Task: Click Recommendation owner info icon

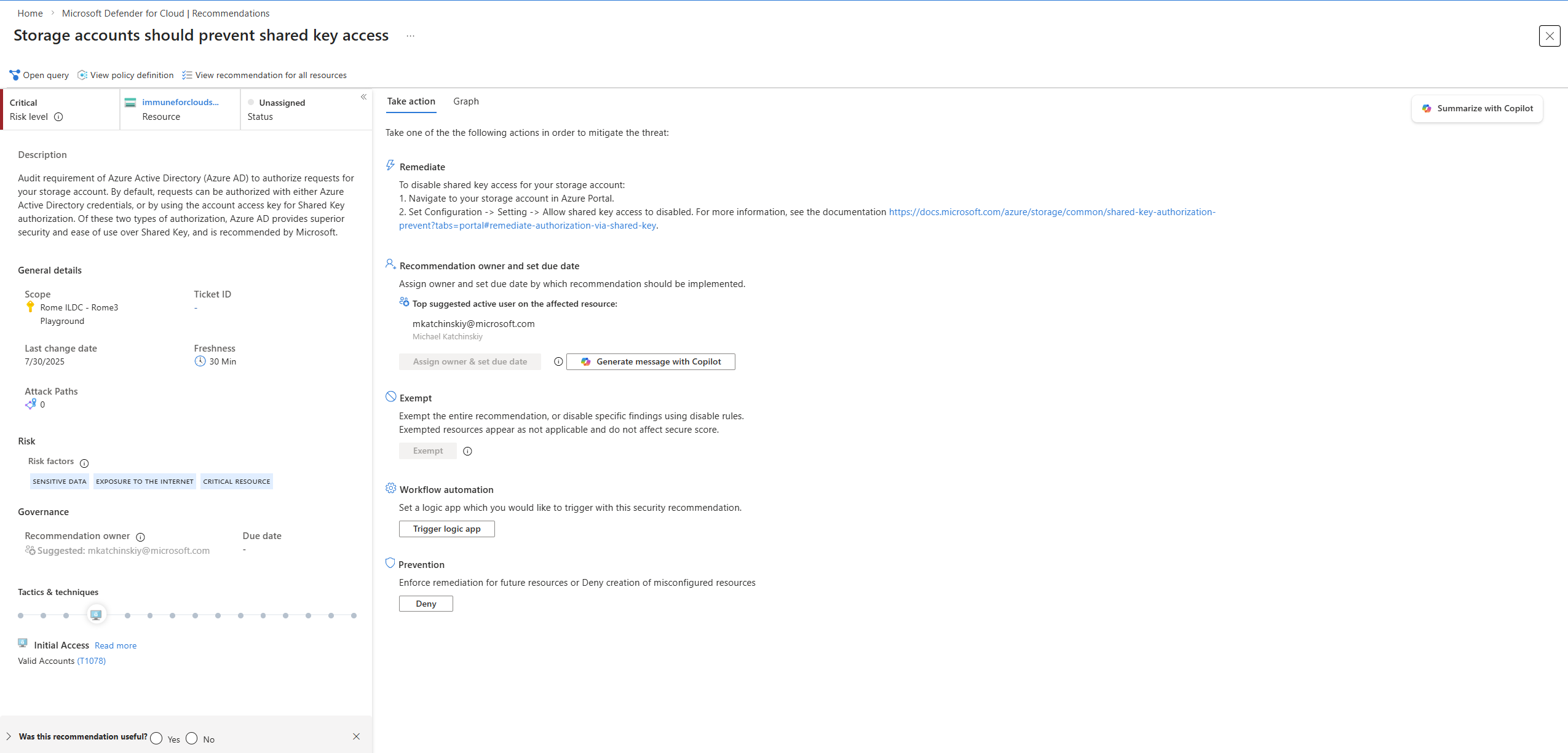Action: pos(140,537)
